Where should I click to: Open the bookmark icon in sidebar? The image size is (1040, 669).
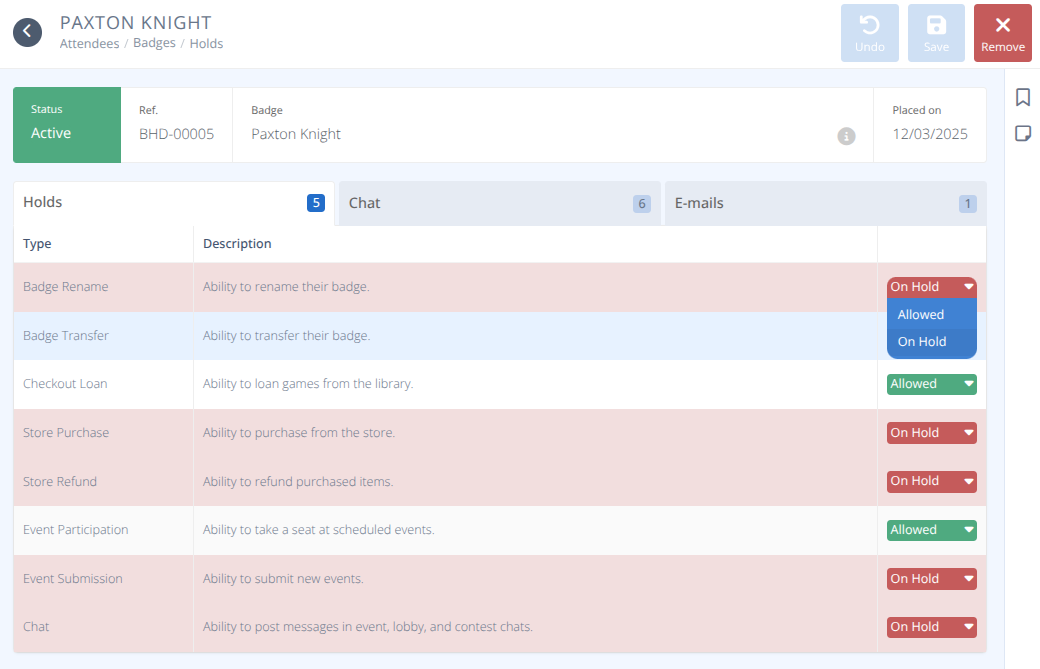point(1023,97)
